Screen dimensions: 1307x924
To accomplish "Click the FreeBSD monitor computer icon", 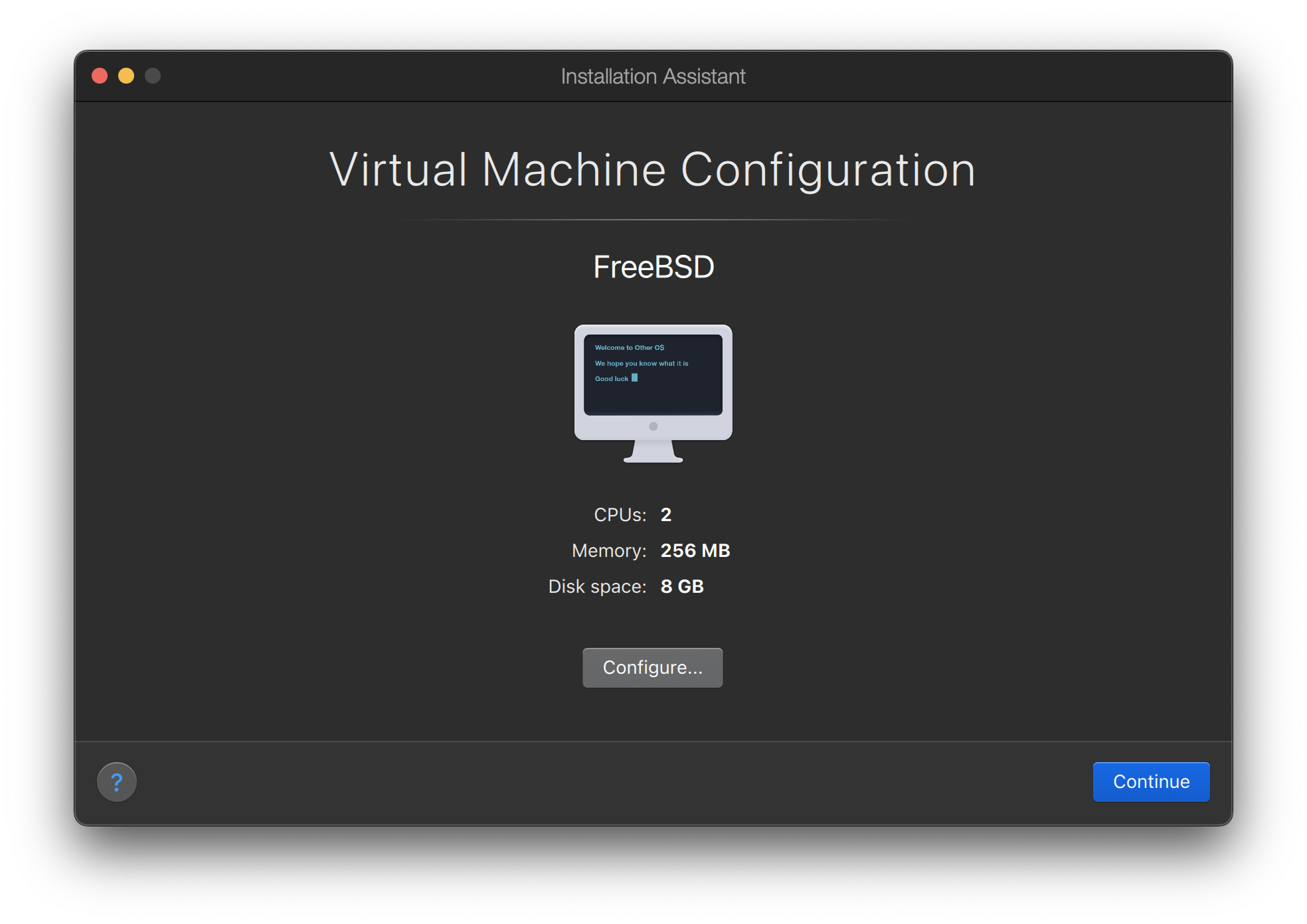I will point(653,393).
